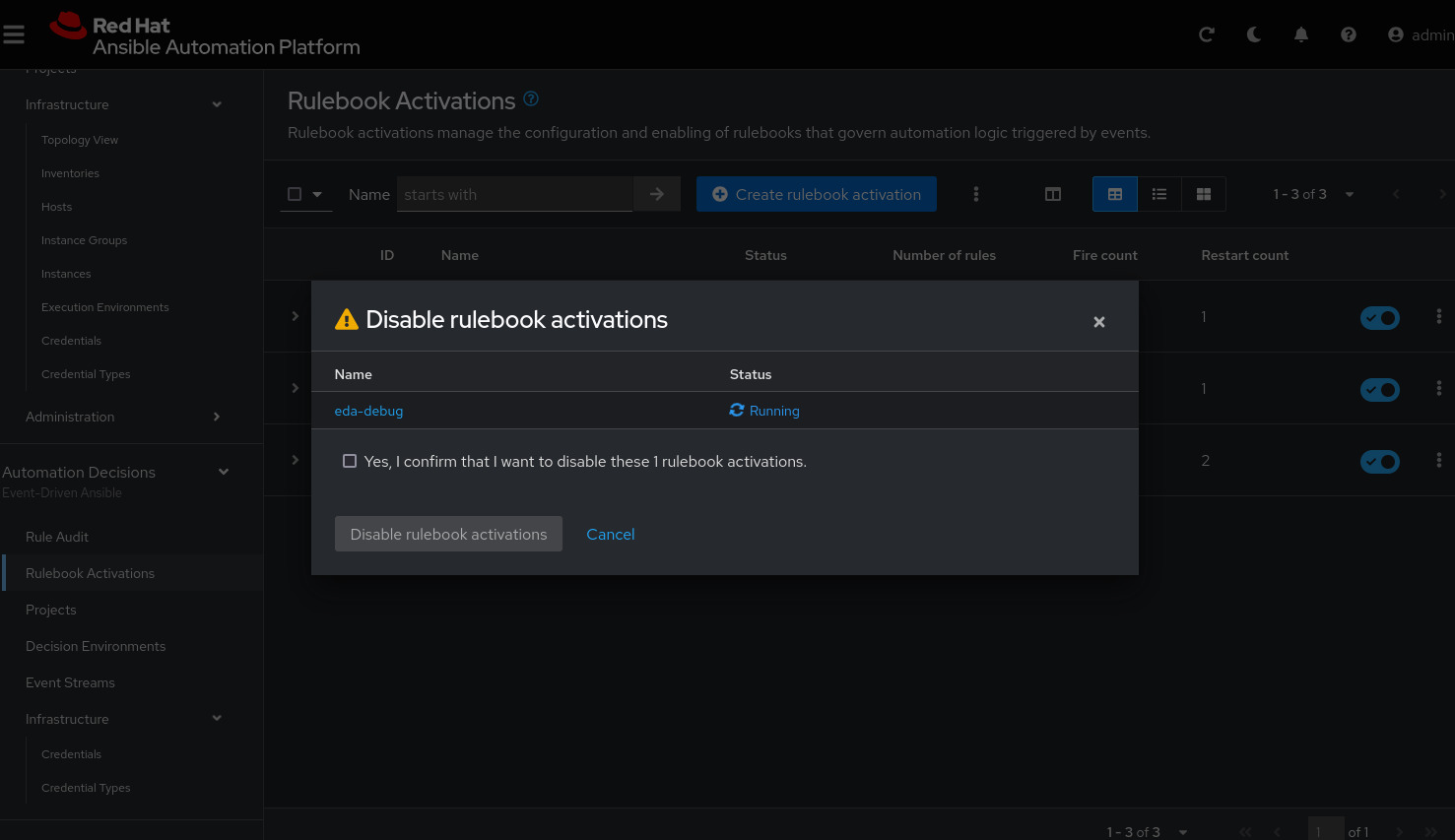The image size is (1455, 840).
Task: Go to first page in bottom pagination
Action: (x=1245, y=832)
